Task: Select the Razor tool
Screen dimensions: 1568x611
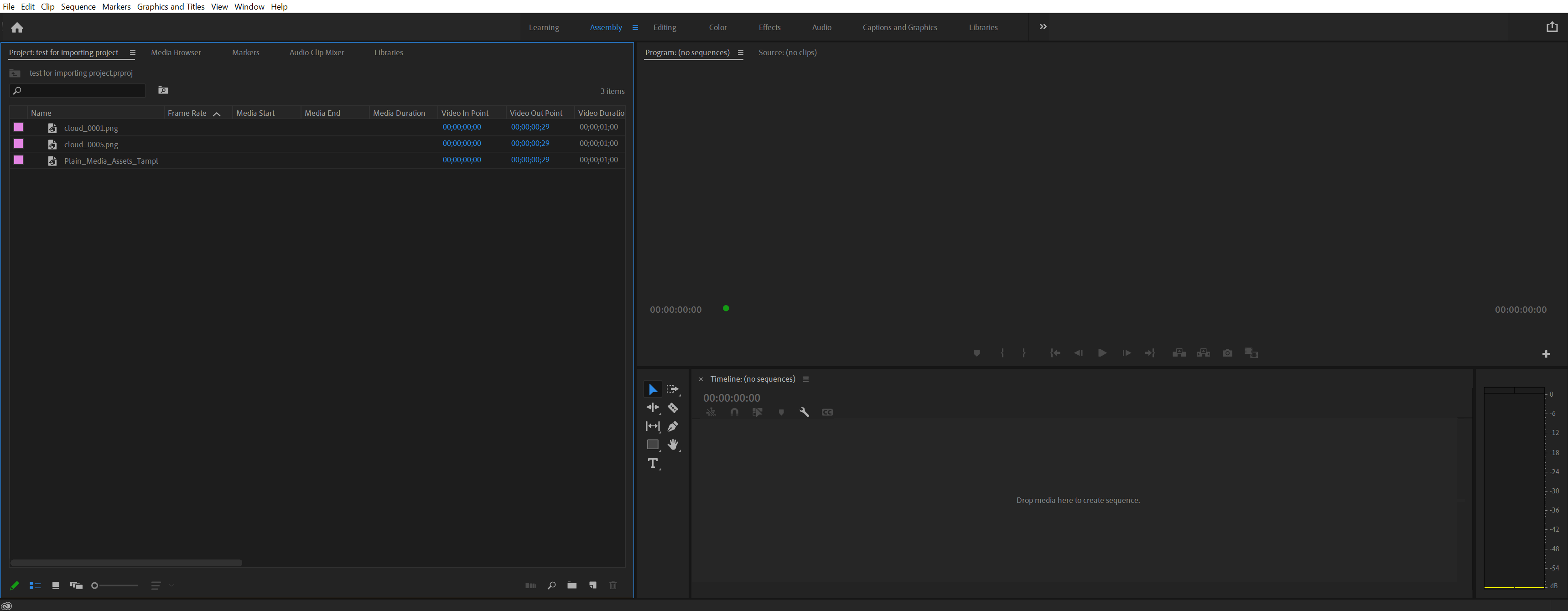Action: [x=673, y=408]
